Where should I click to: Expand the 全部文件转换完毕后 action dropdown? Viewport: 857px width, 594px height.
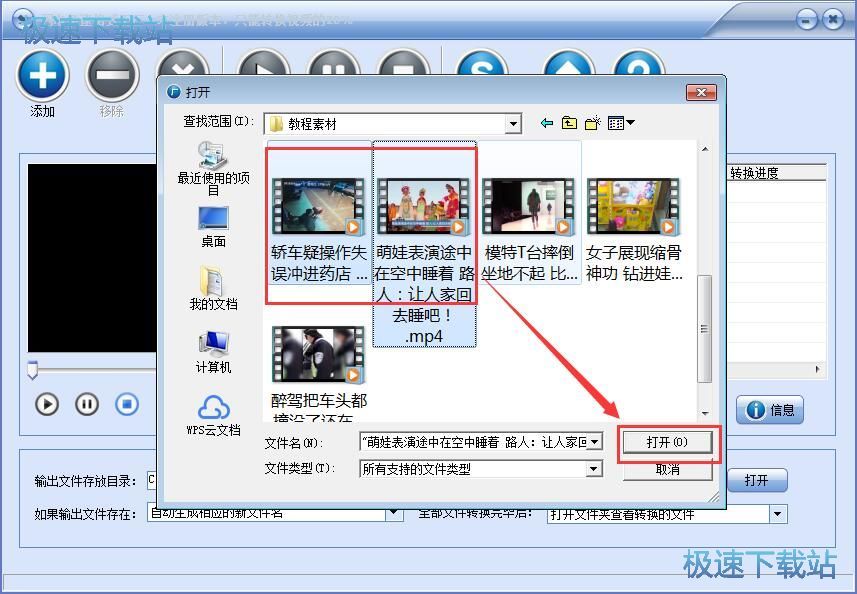[x=778, y=514]
